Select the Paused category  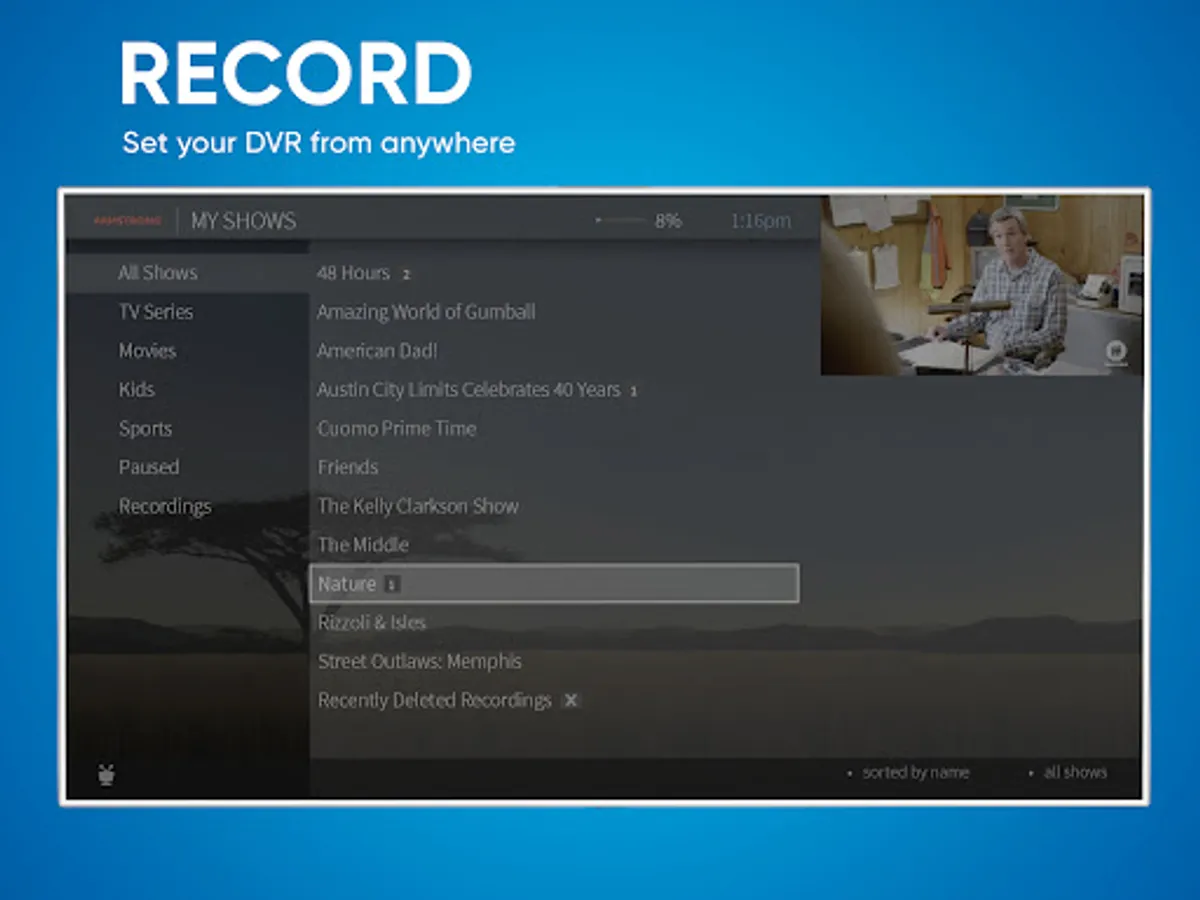149,467
